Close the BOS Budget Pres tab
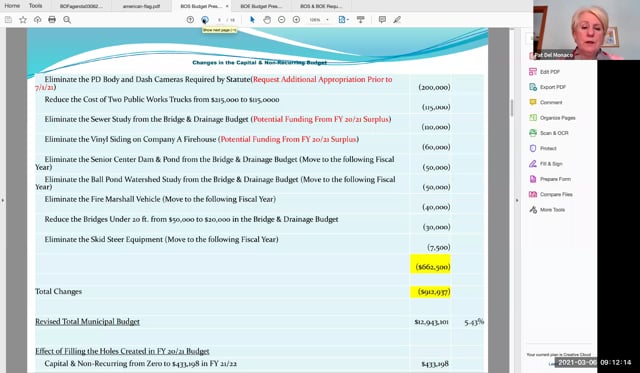Viewport: 640px width, 373px height. click(227, 6)
